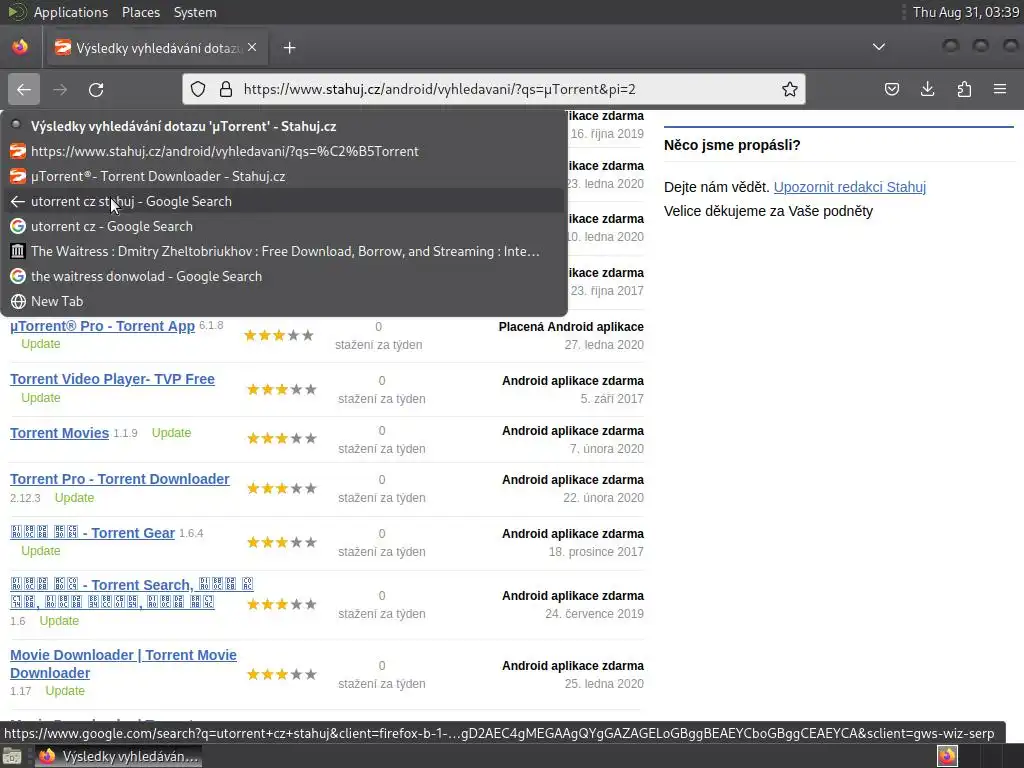Select the Výsledky vyhledávání dotazu tab
This screenshot has height=768, width=1024.
point(156,48)
